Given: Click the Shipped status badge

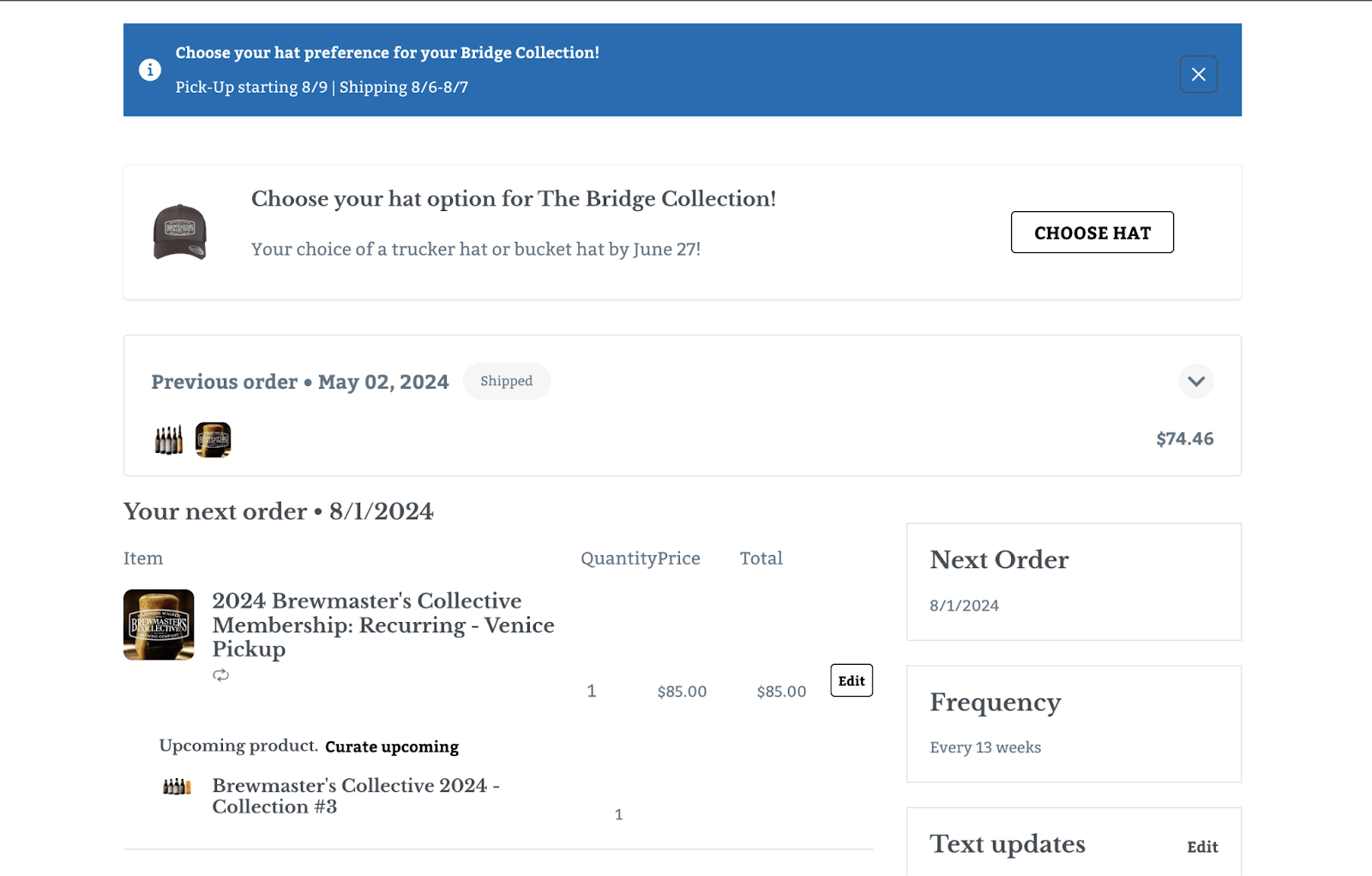Looking at the screenshot, I should coord(506,381).
